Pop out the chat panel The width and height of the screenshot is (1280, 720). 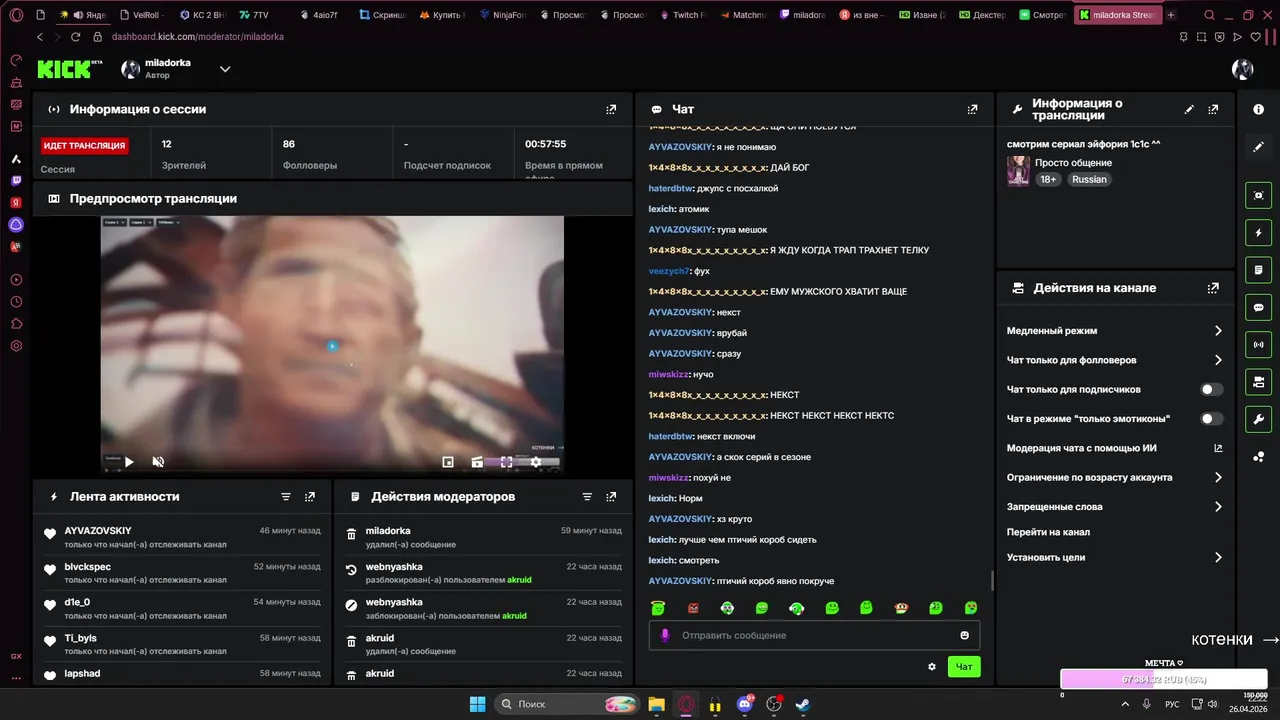click(972, 109)
